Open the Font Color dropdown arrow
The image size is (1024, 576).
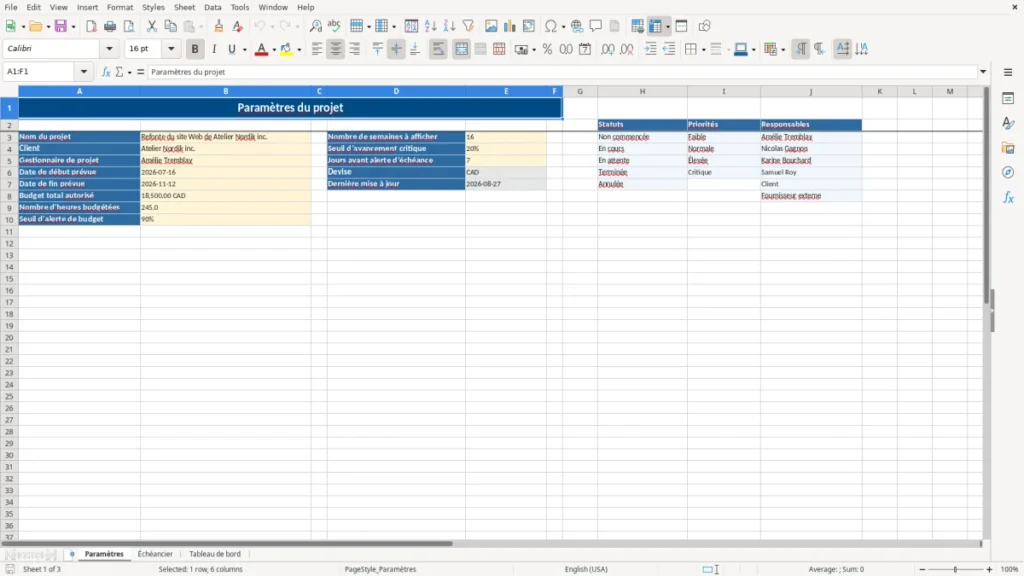point(273,50)
